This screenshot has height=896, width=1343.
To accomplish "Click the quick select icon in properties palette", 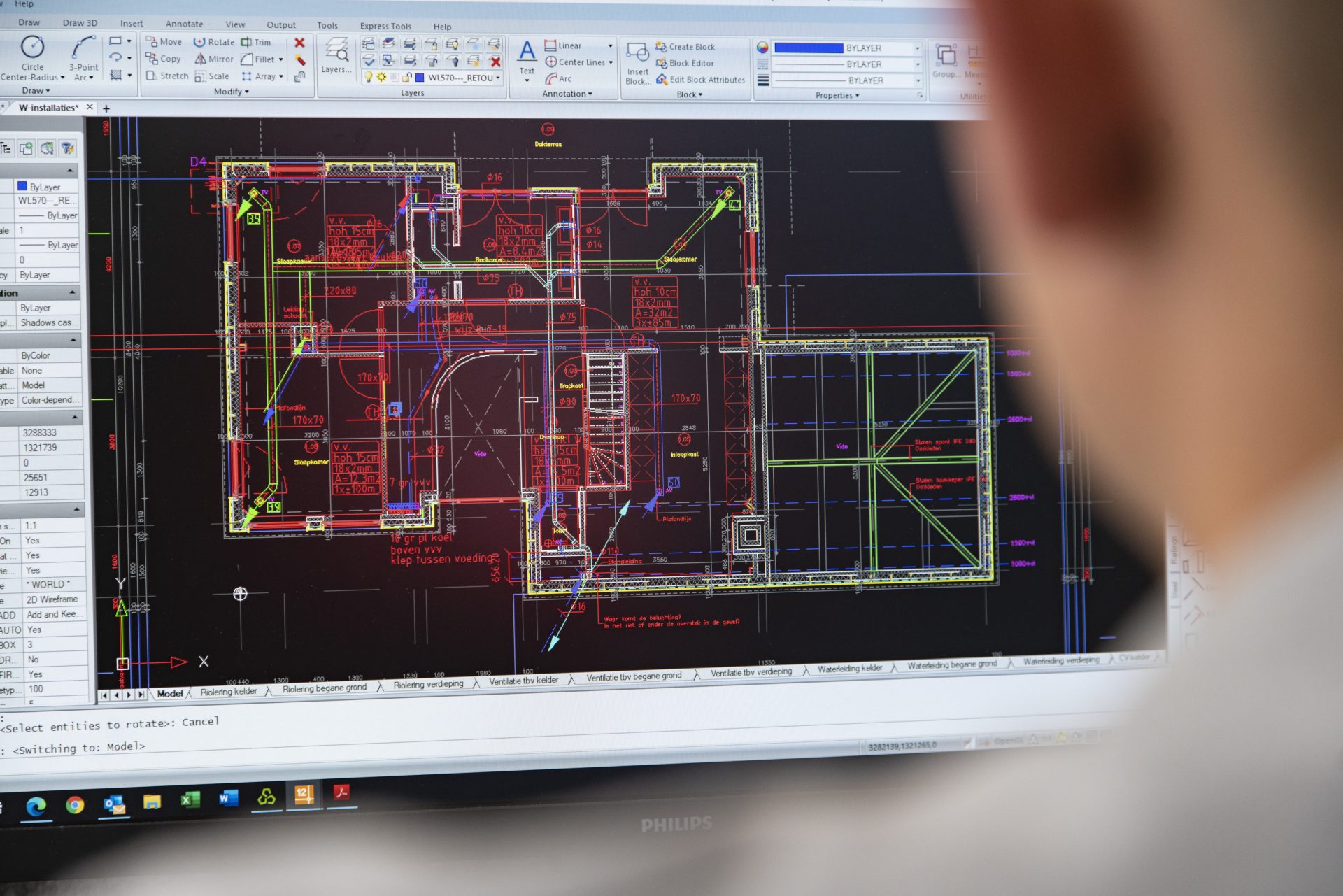I will tap(67, 148).
